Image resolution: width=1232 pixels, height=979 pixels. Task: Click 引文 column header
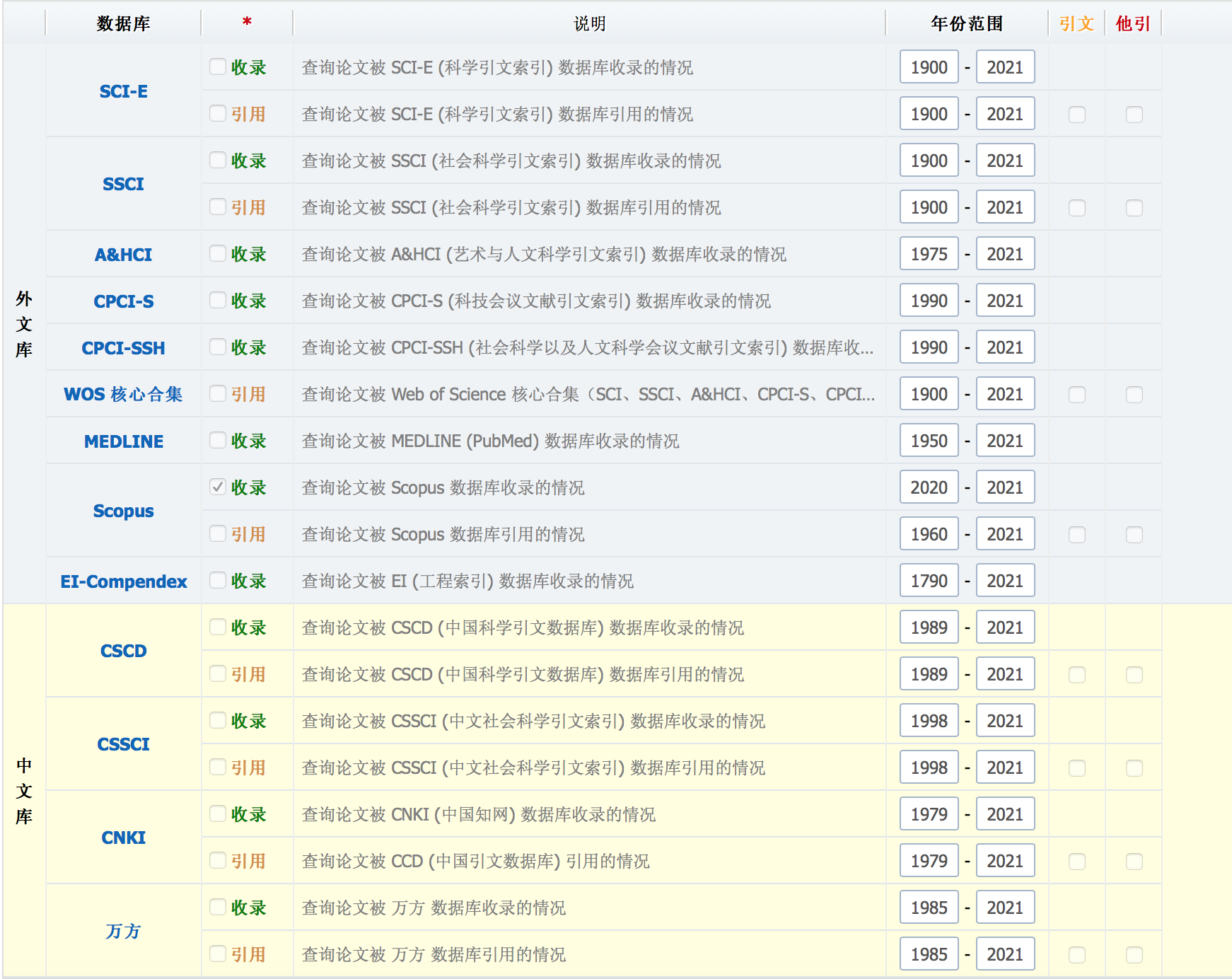[1077, 23]
